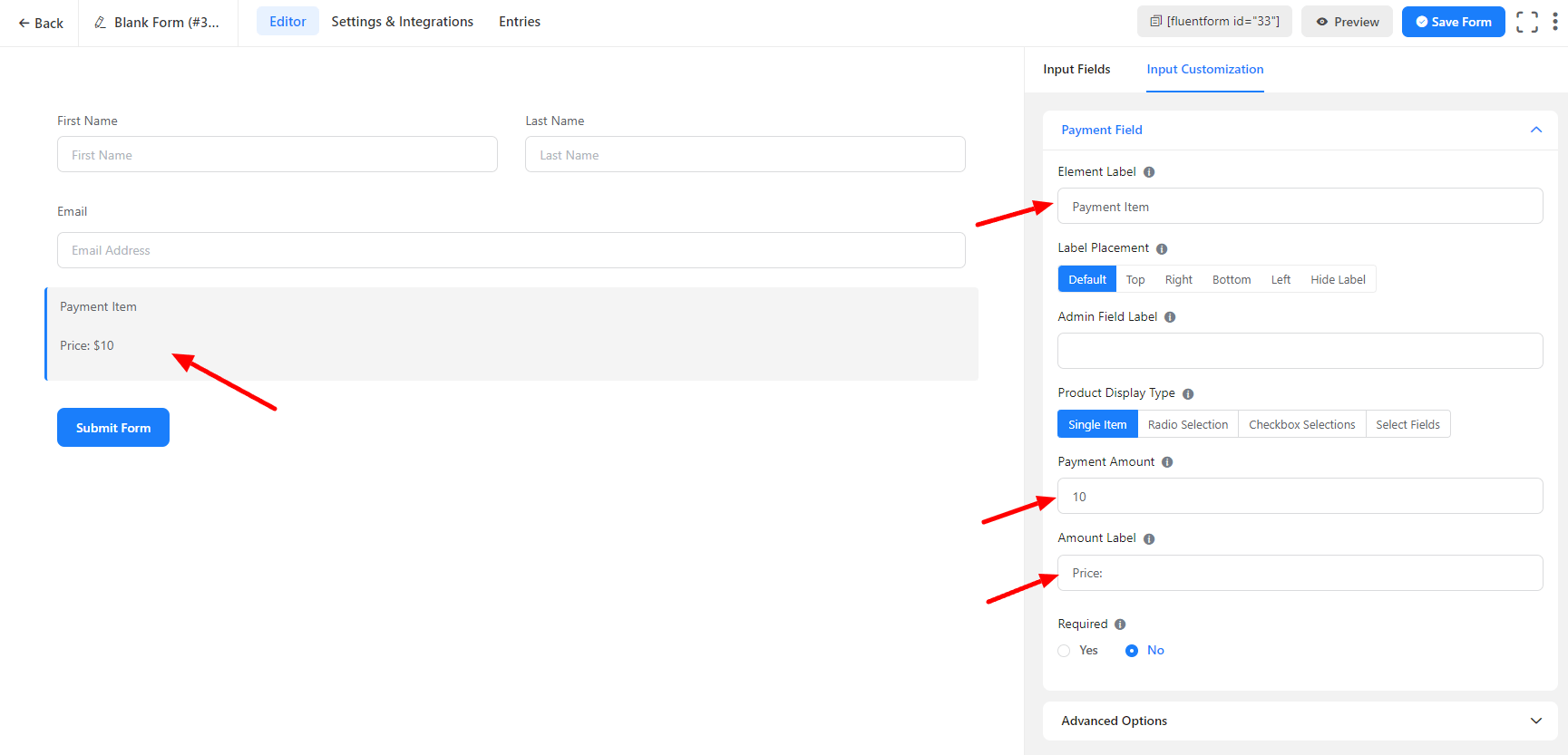Click info icon next to Amount Label
Screen dimensions: 1568x755
pos(1149,539)
